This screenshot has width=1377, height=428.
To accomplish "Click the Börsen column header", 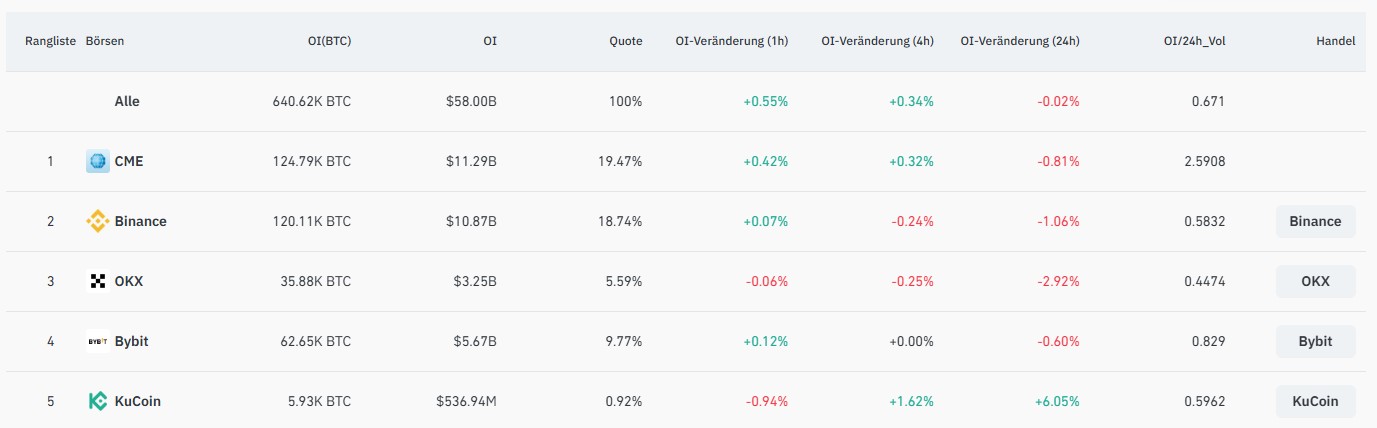I will point(105,41).
